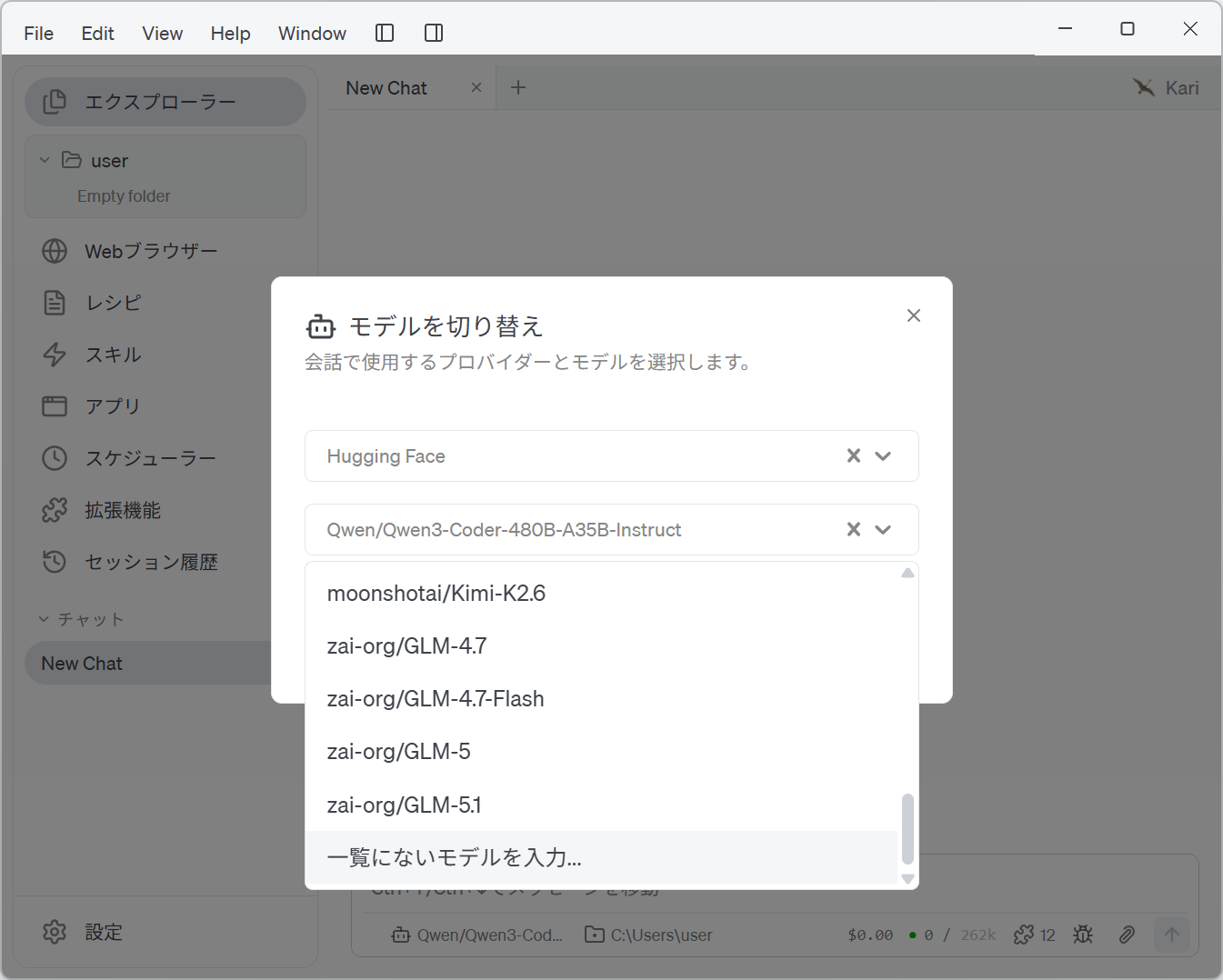Viewport: 1223px width, 980px height.
Task: Click the model list scrollbar thumb
Action: point(907,828)
